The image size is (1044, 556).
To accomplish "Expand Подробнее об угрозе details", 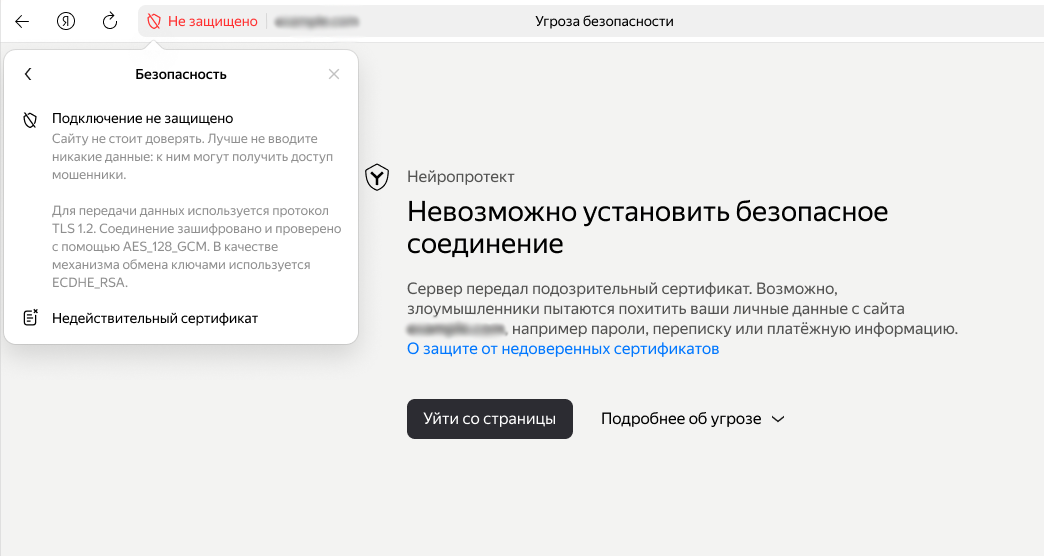I will click(x=681, y=419).
